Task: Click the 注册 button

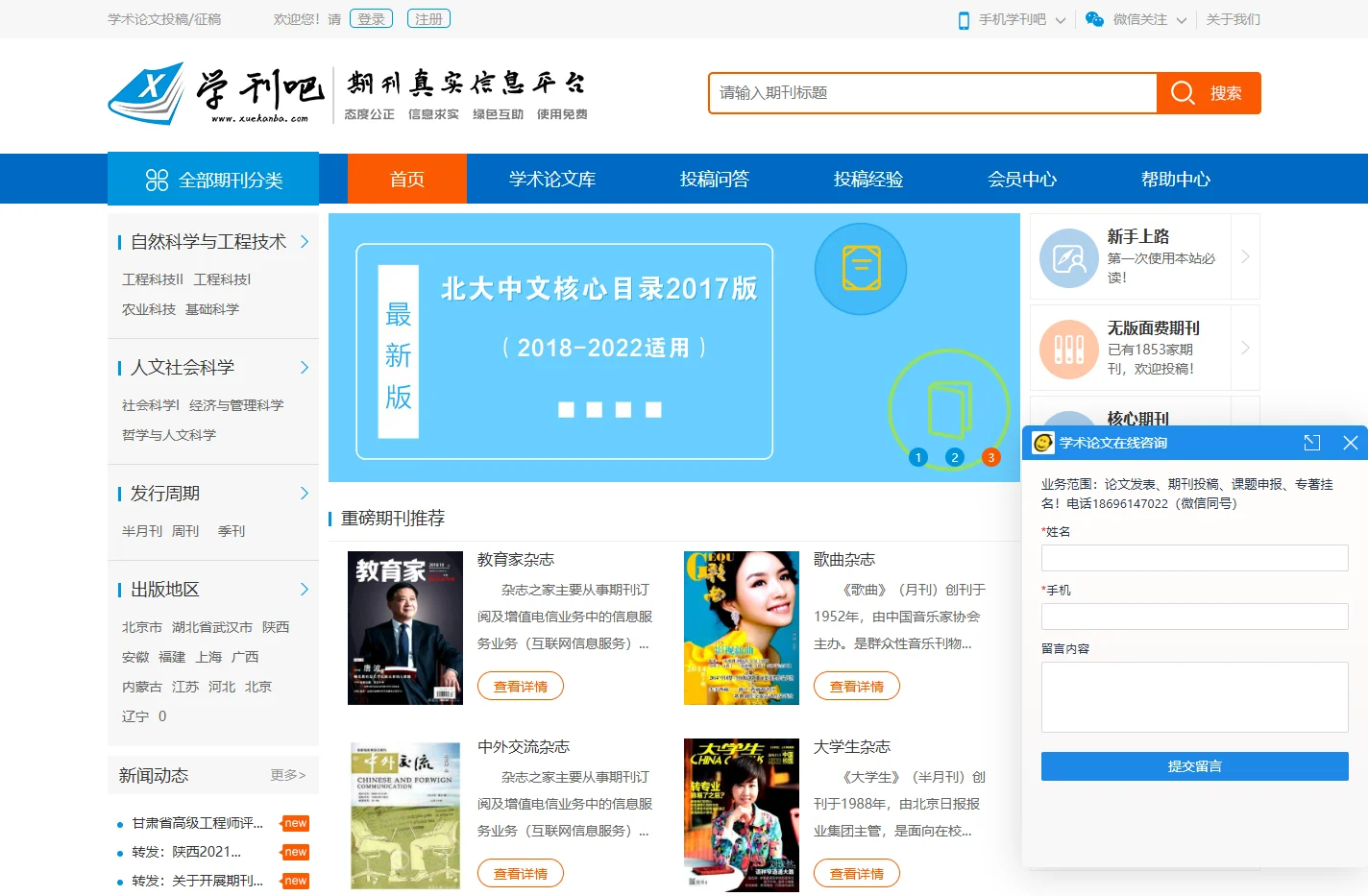Action: tap(428, 19)
